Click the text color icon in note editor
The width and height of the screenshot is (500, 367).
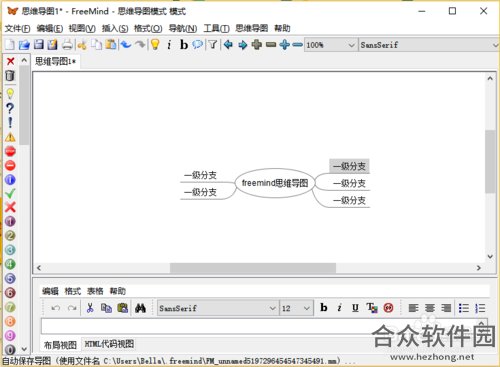(372, 308)
